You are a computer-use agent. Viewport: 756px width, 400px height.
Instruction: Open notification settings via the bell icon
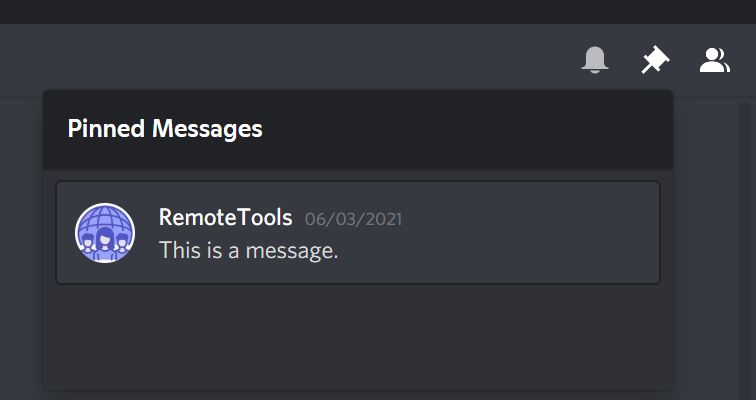coord(594,60)
